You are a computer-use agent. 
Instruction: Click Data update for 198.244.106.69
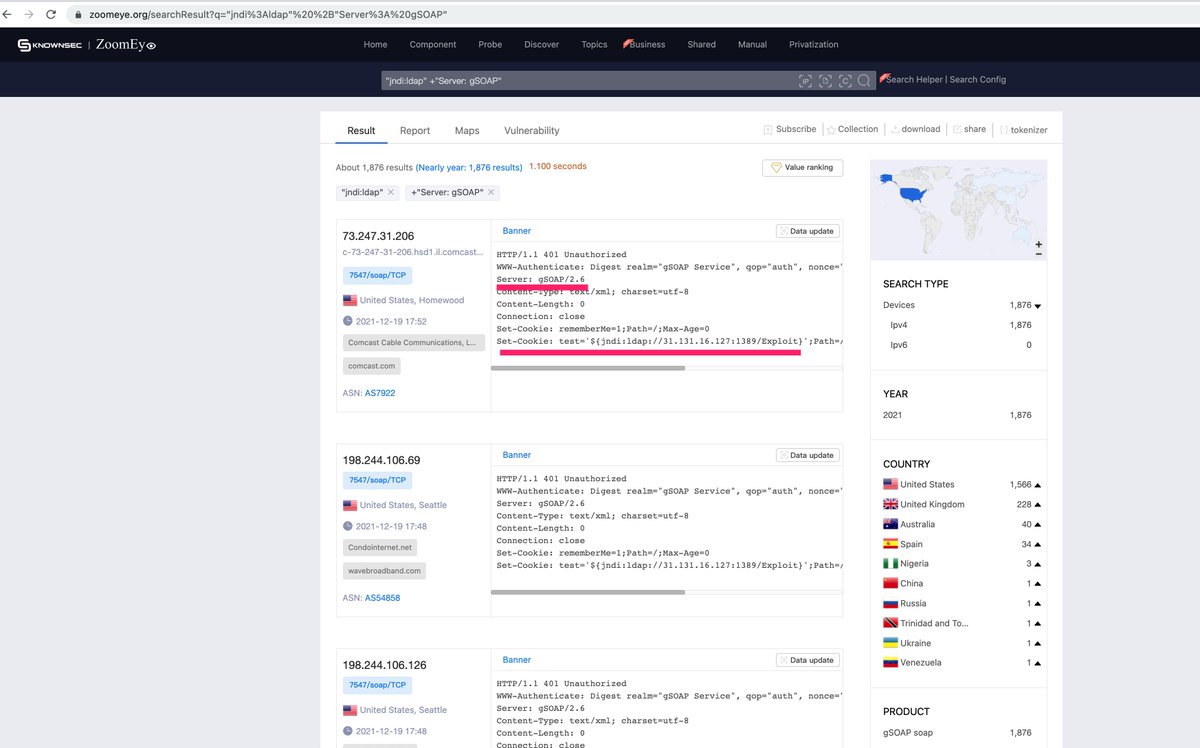coord(807,455)
